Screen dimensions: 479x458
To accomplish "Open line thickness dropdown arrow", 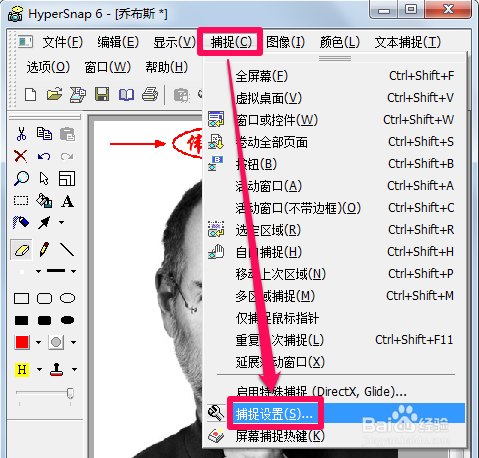I will click(73, 271).
